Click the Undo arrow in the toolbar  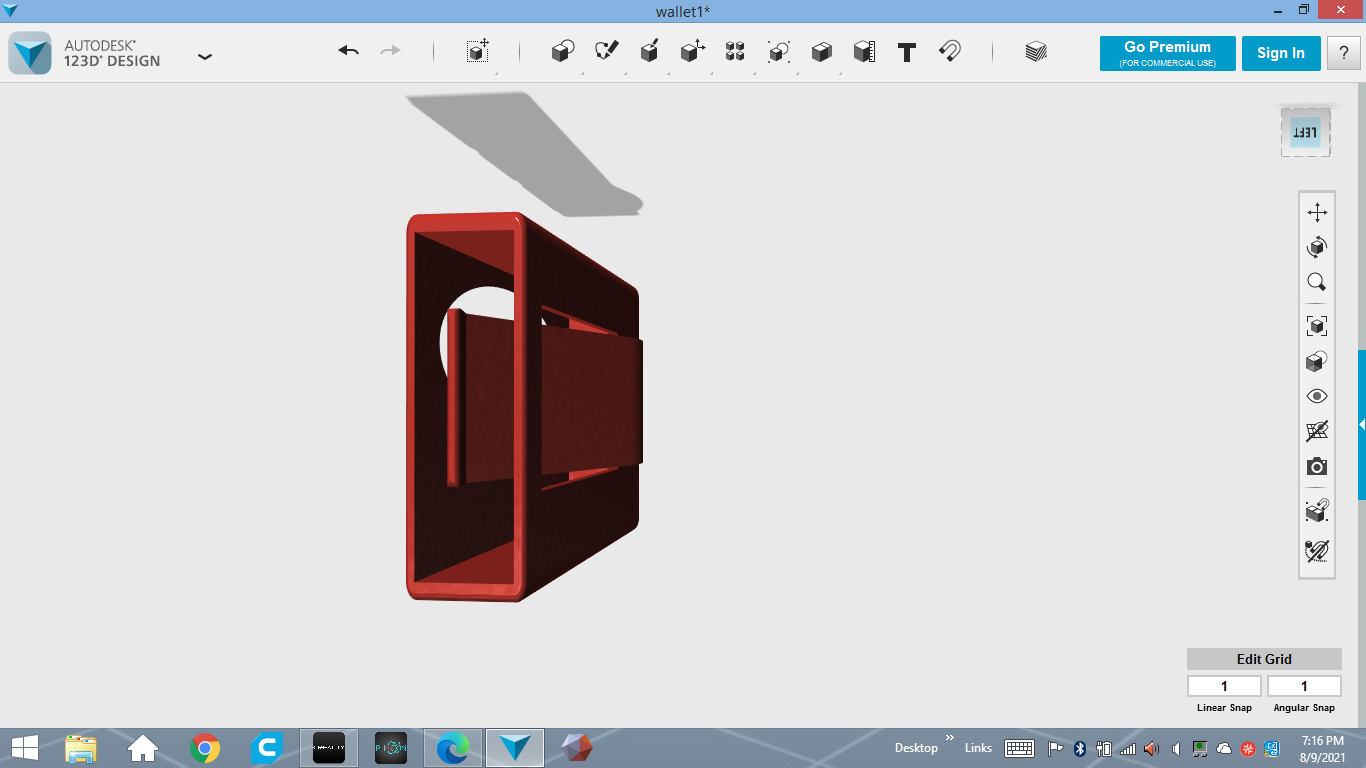(348, 52)
